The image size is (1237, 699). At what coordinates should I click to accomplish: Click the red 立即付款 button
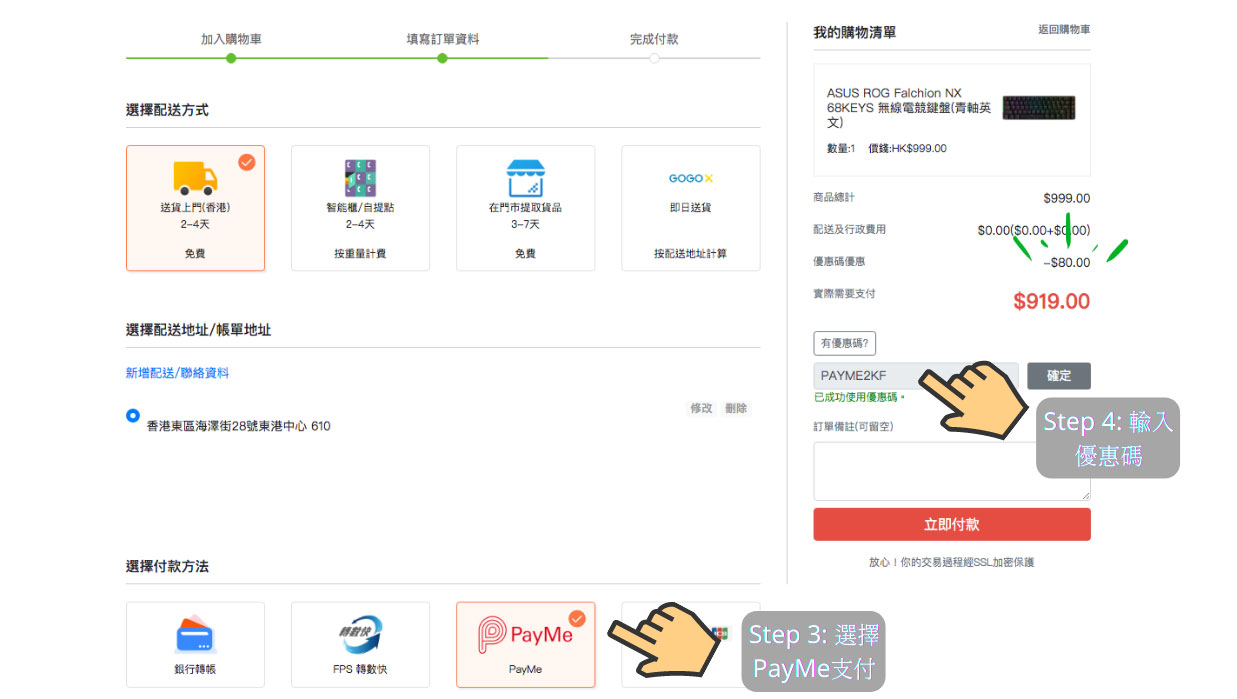click(952, 524)
